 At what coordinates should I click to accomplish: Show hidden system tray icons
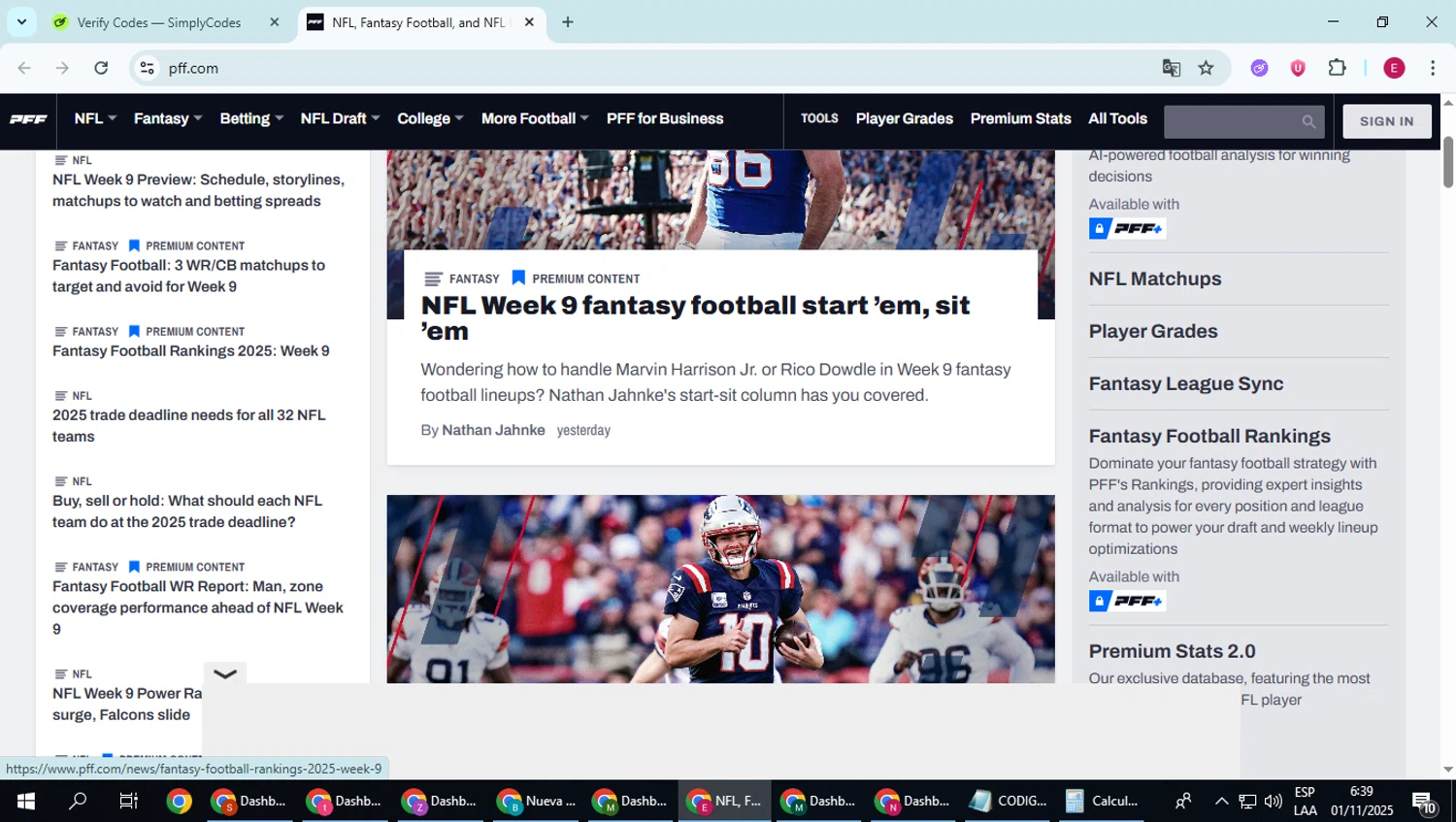click(x=1221, y=801)
